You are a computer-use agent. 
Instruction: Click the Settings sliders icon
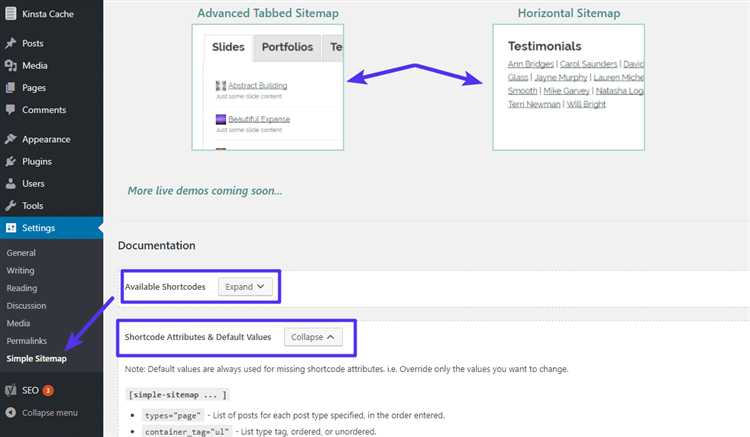11,228
